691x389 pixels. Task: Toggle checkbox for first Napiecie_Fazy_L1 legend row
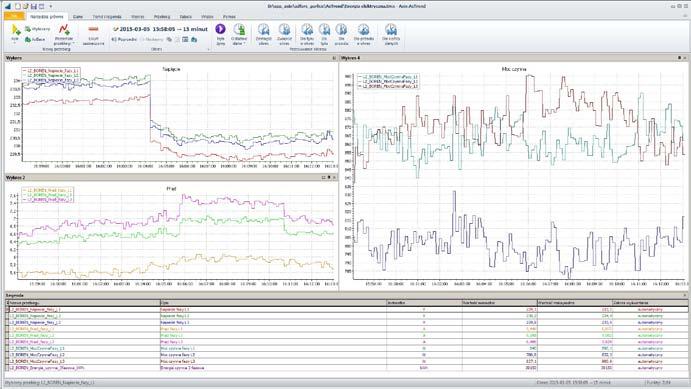7,309
